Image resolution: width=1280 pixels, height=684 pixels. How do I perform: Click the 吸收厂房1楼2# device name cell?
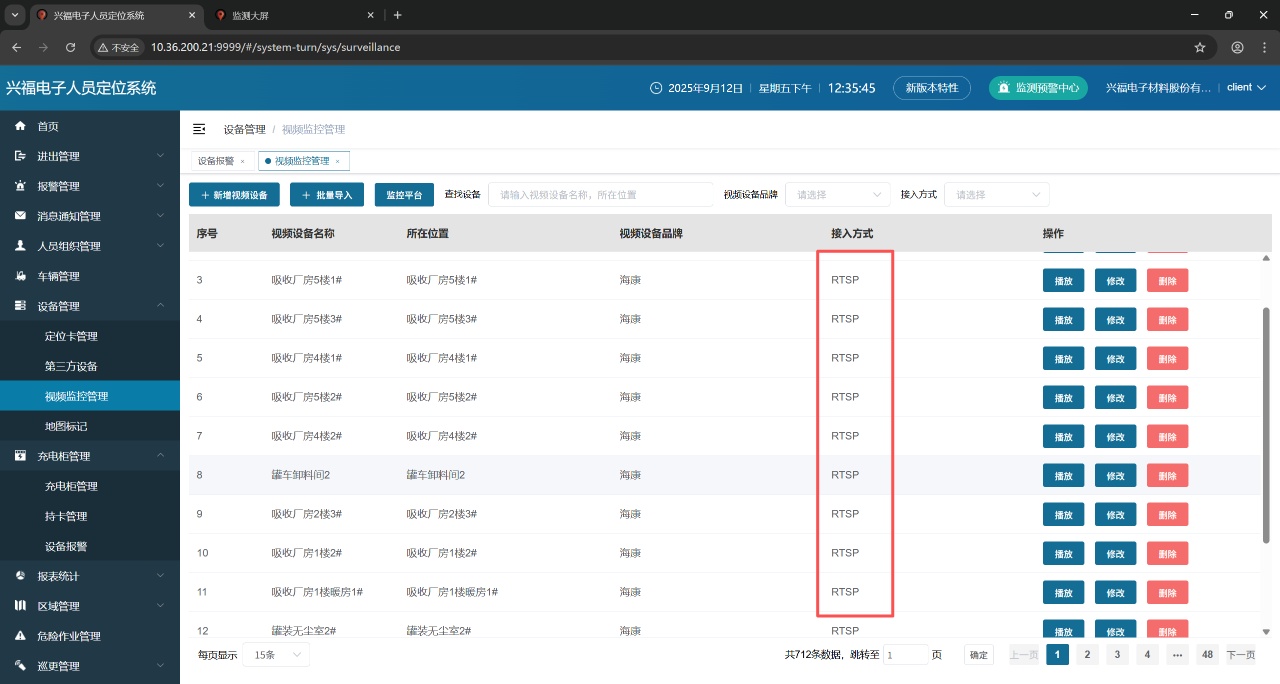[307, 553]
